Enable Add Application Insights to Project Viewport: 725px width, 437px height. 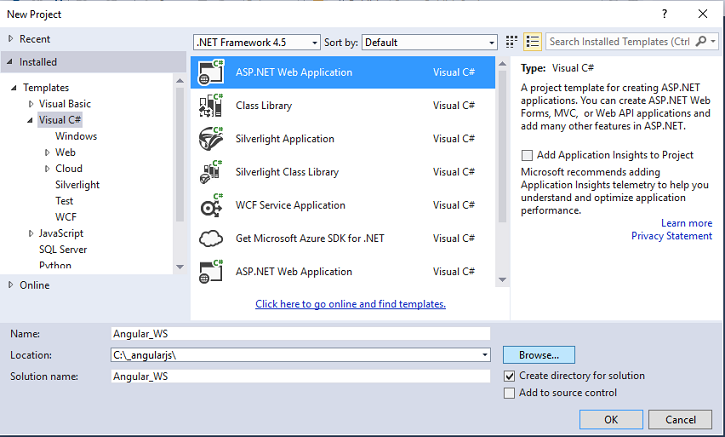527,155
